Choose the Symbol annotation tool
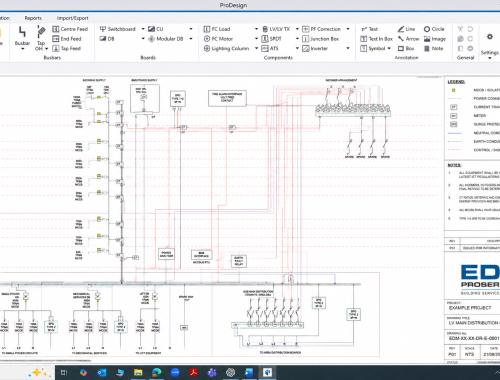This screenshot has width=500, height=380. tap(373, 48)
